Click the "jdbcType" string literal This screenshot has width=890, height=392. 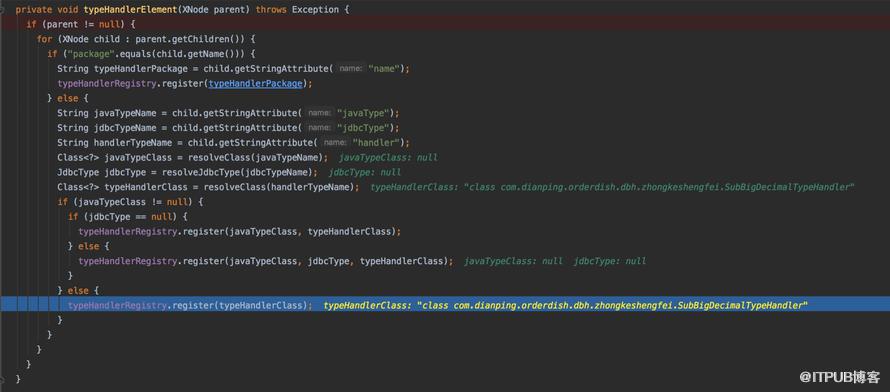[364, 128]
